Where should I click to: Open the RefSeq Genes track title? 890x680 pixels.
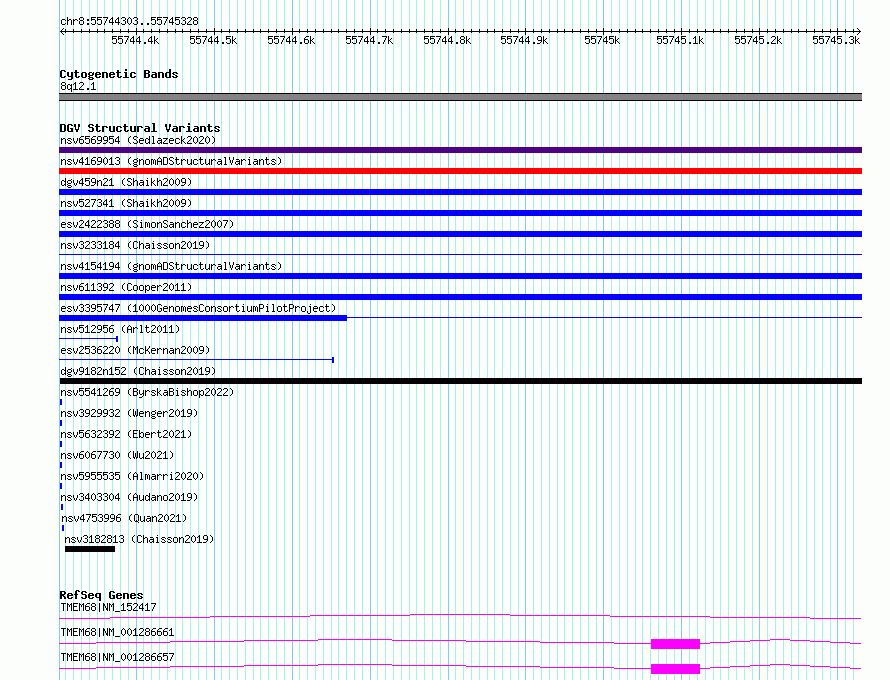101,595
